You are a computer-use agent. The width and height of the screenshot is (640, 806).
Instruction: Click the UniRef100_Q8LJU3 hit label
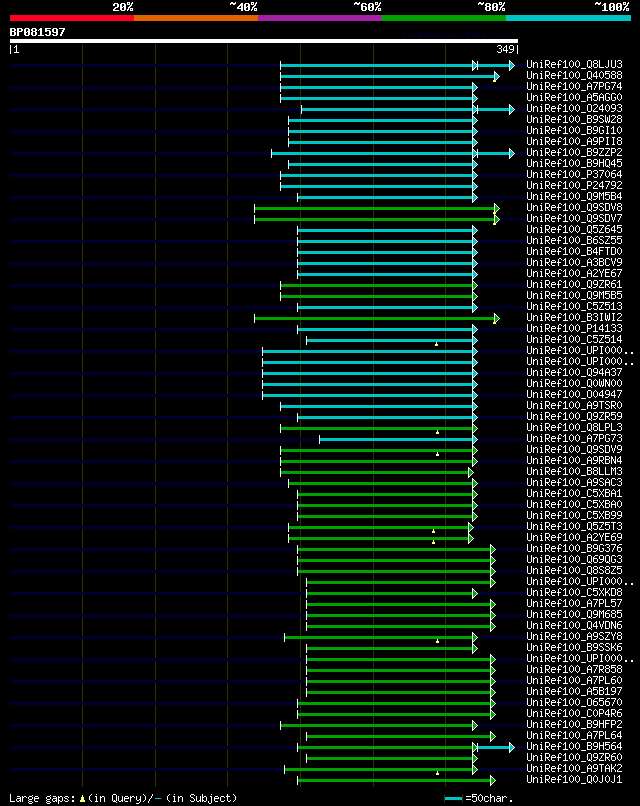click(x=574, y=64)
